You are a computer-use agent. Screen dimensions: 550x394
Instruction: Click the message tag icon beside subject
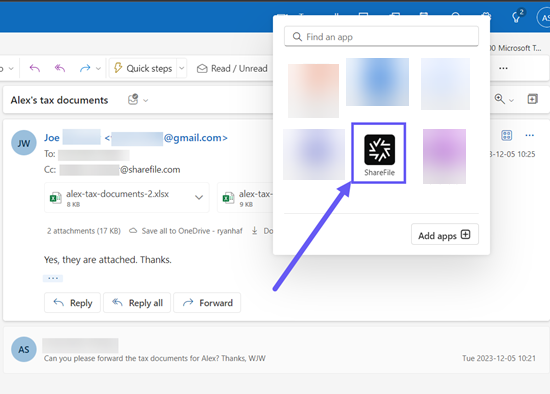tap(133, 100)
